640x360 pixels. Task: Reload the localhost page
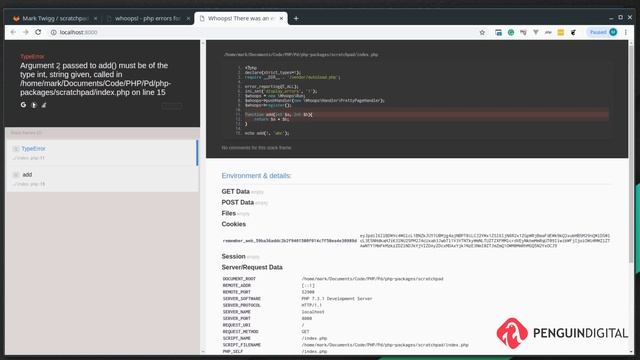coord(38,32)
